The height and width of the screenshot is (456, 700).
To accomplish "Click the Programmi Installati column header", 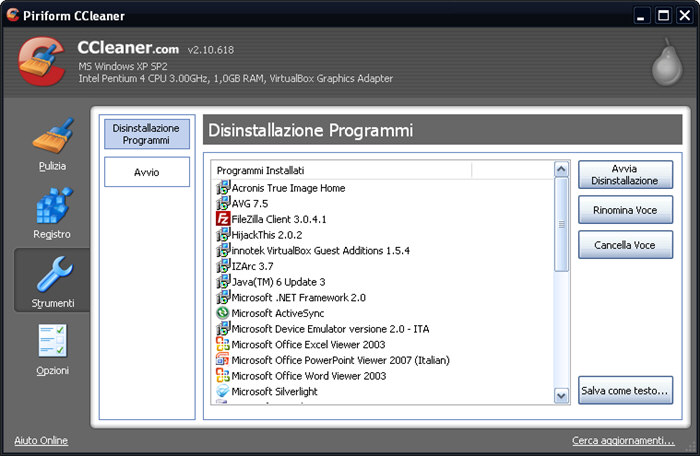I will [x=342, y=171].
